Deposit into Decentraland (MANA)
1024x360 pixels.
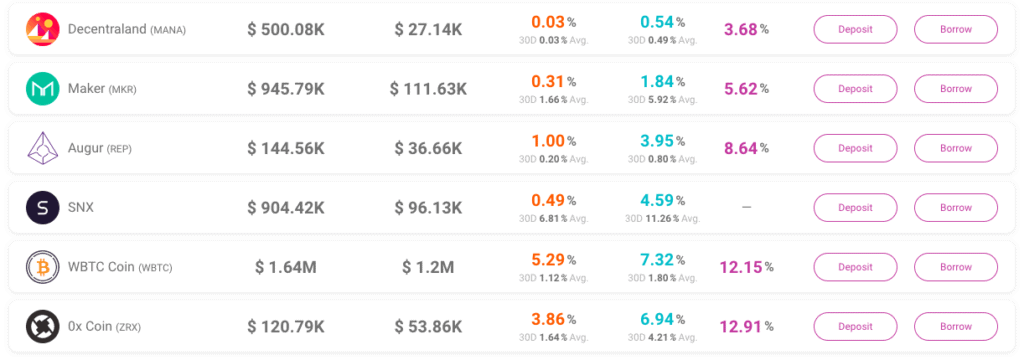(x=856, y=29)
